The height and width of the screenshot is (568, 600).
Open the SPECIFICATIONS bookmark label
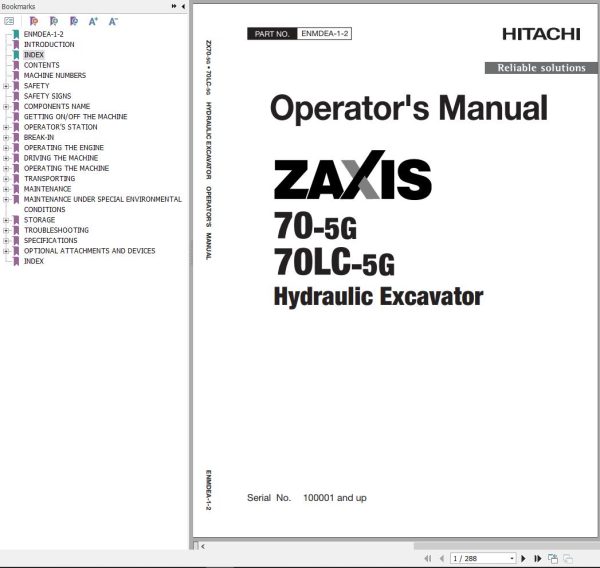pyautogui.click(x=51, y=241)
